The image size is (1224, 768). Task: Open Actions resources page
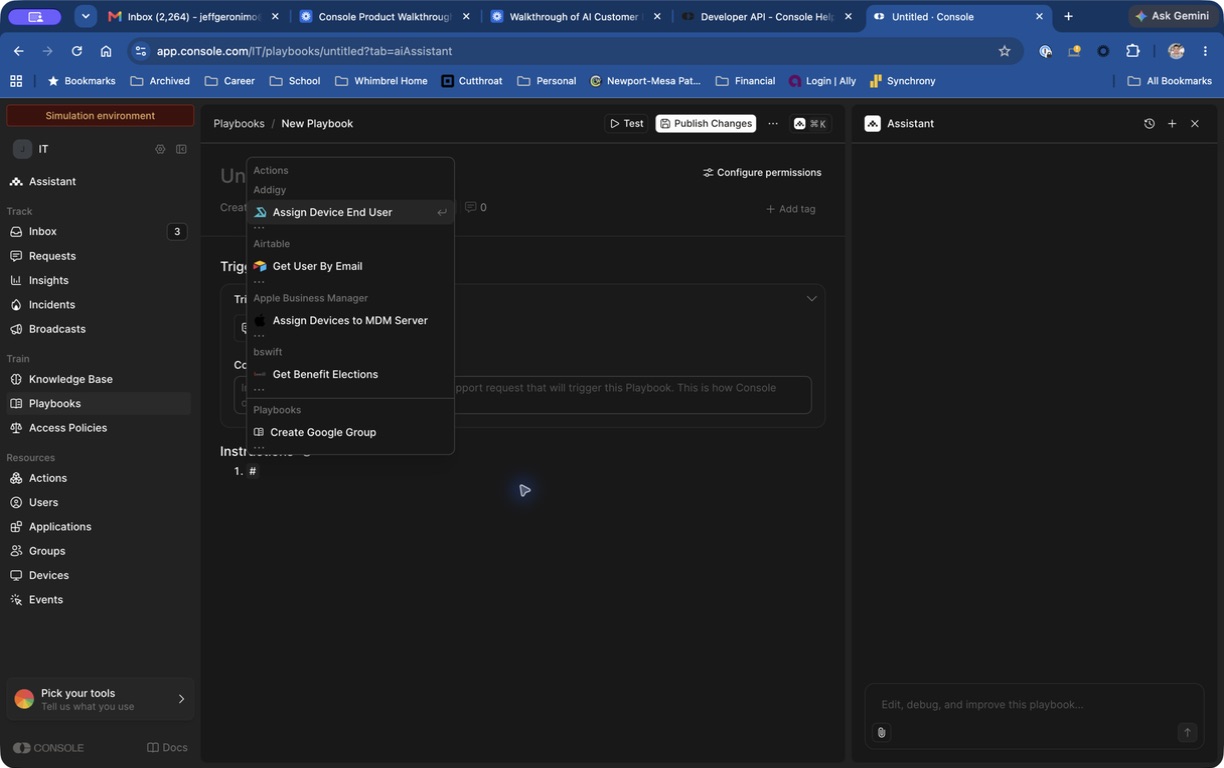98,478
